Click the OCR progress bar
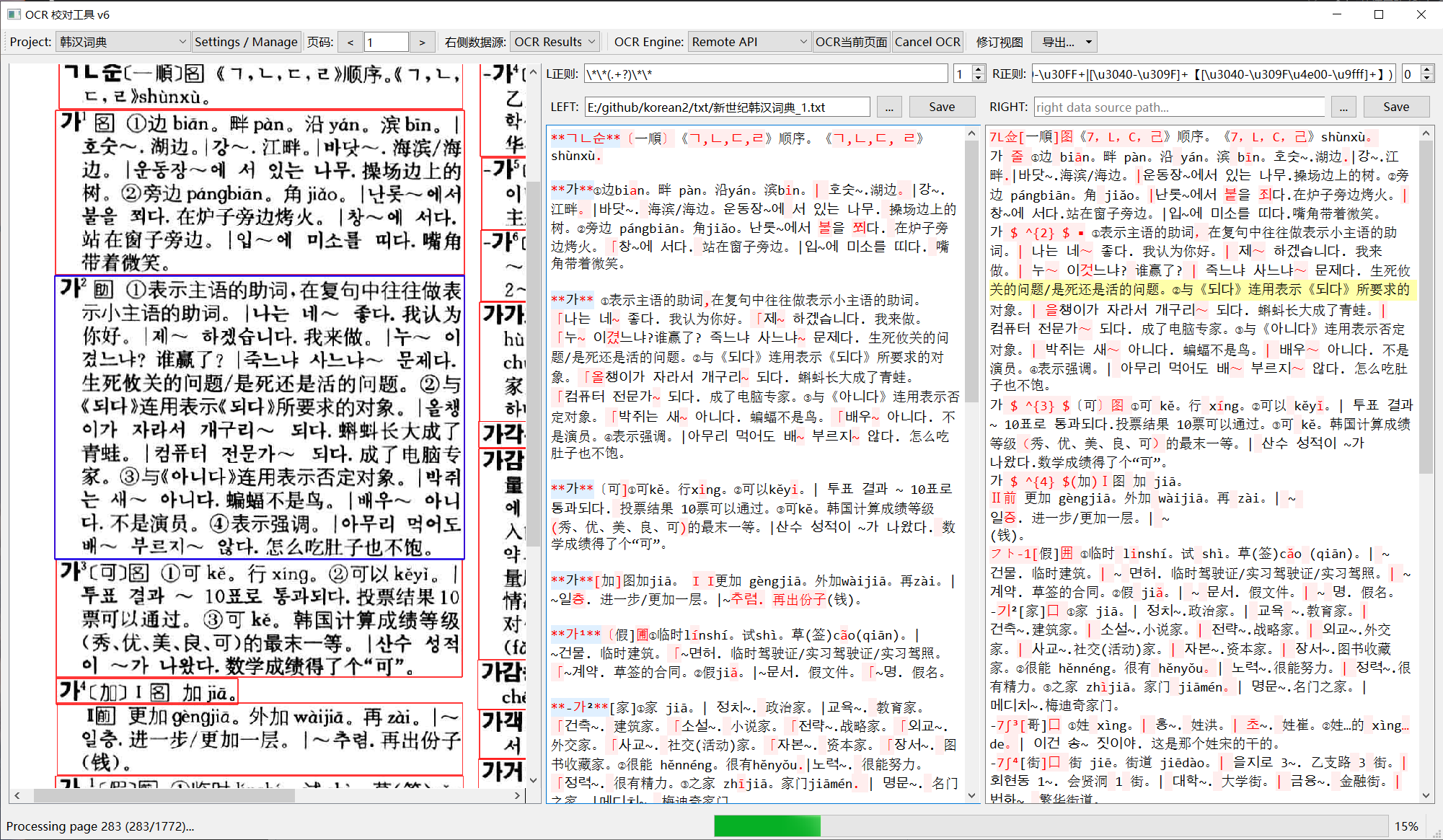The width and height of the screenshot is (1443, 840). pos(1051,826)
